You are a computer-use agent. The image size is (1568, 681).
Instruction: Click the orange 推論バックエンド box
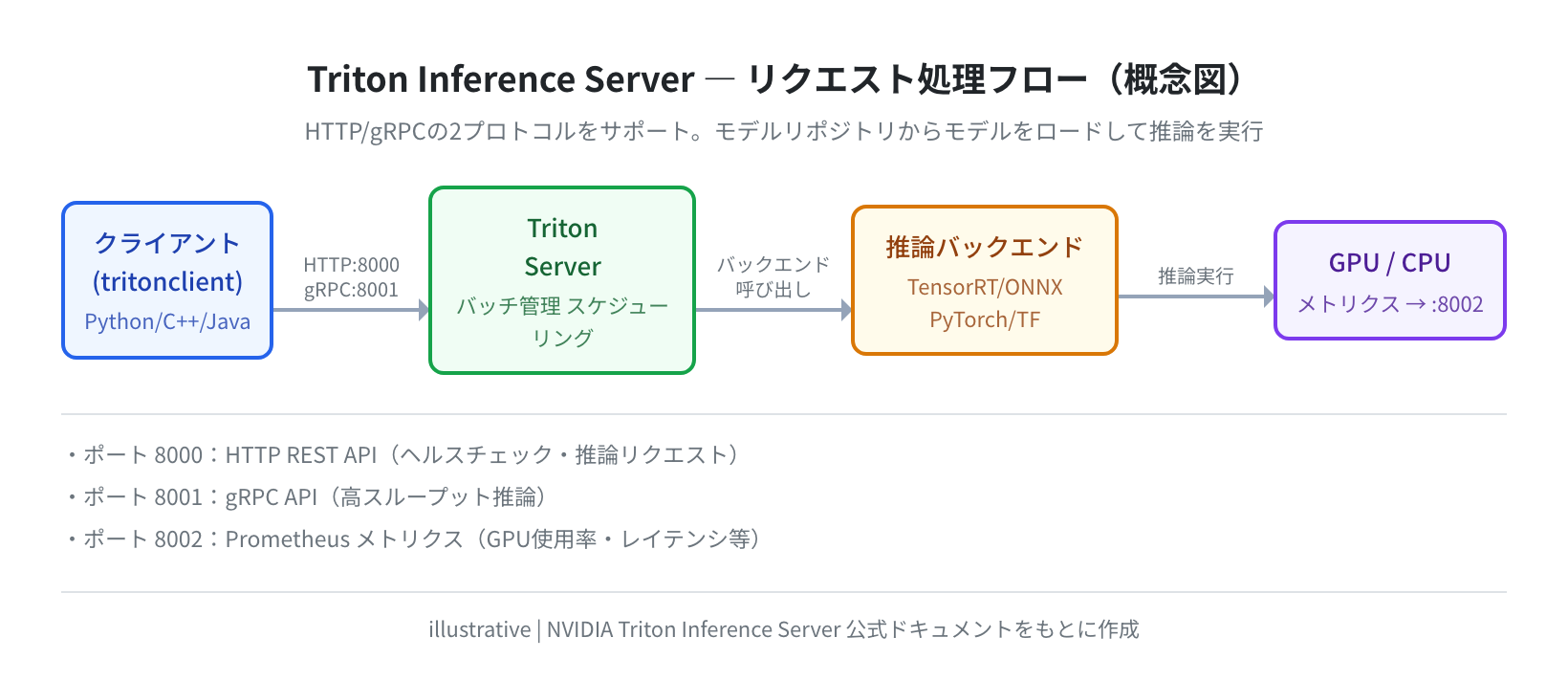click(x=985, y=280)
